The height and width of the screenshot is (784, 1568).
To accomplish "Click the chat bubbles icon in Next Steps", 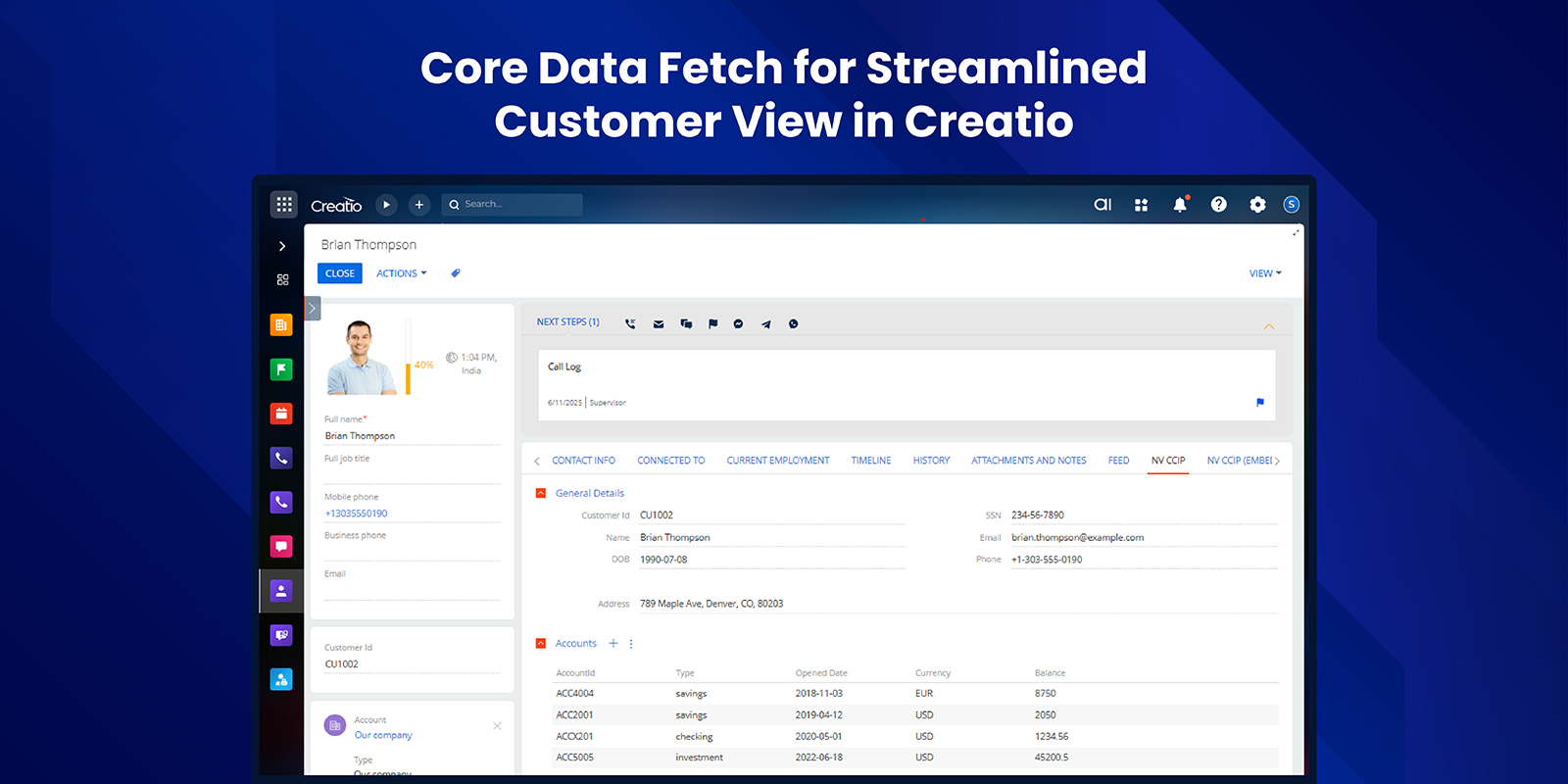I will pyautogui.click(x=686, y=323).
